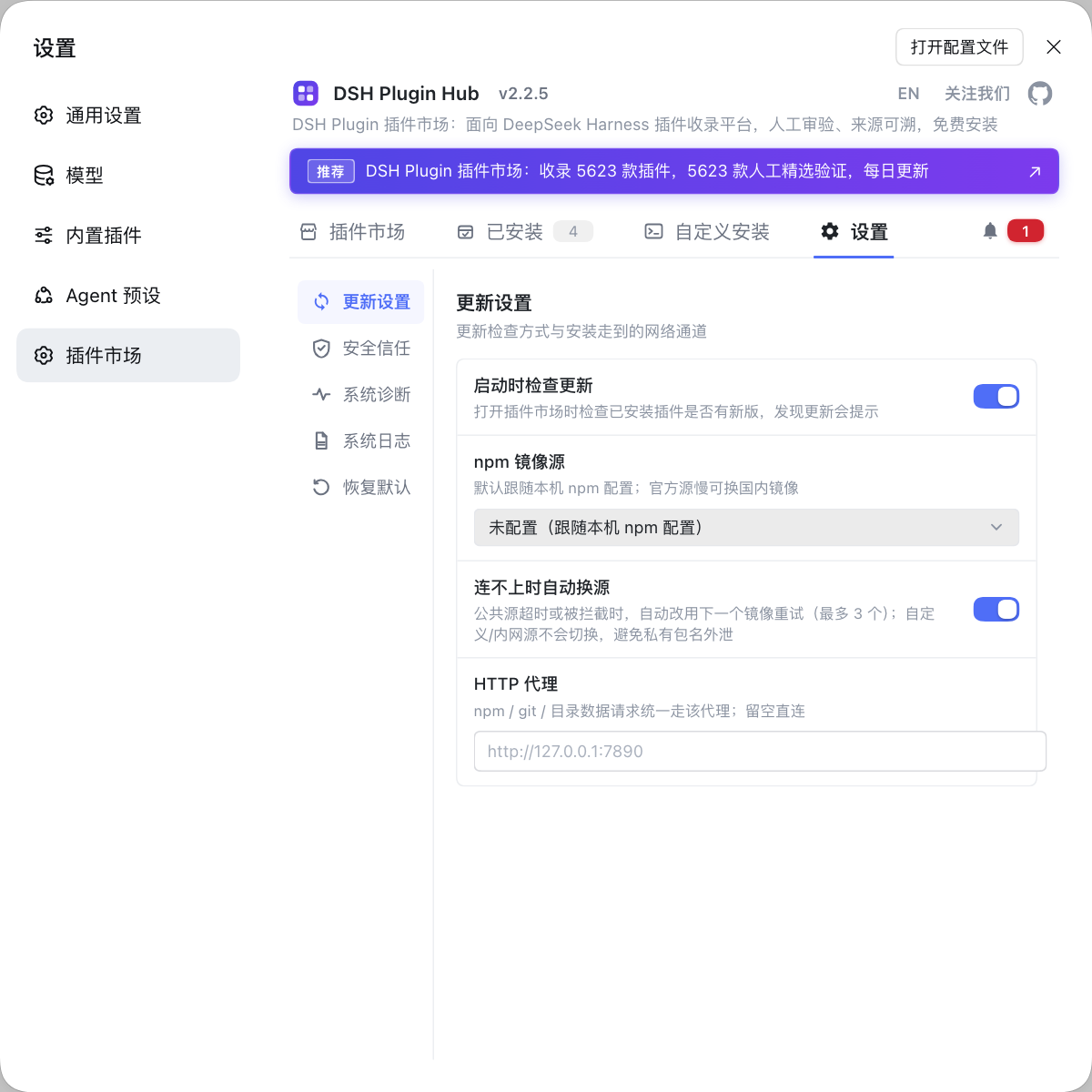Open the 恢复默认 section
Viewport: 1092px width, 1092px height.
pyautogui.click(x=361, y=488)
